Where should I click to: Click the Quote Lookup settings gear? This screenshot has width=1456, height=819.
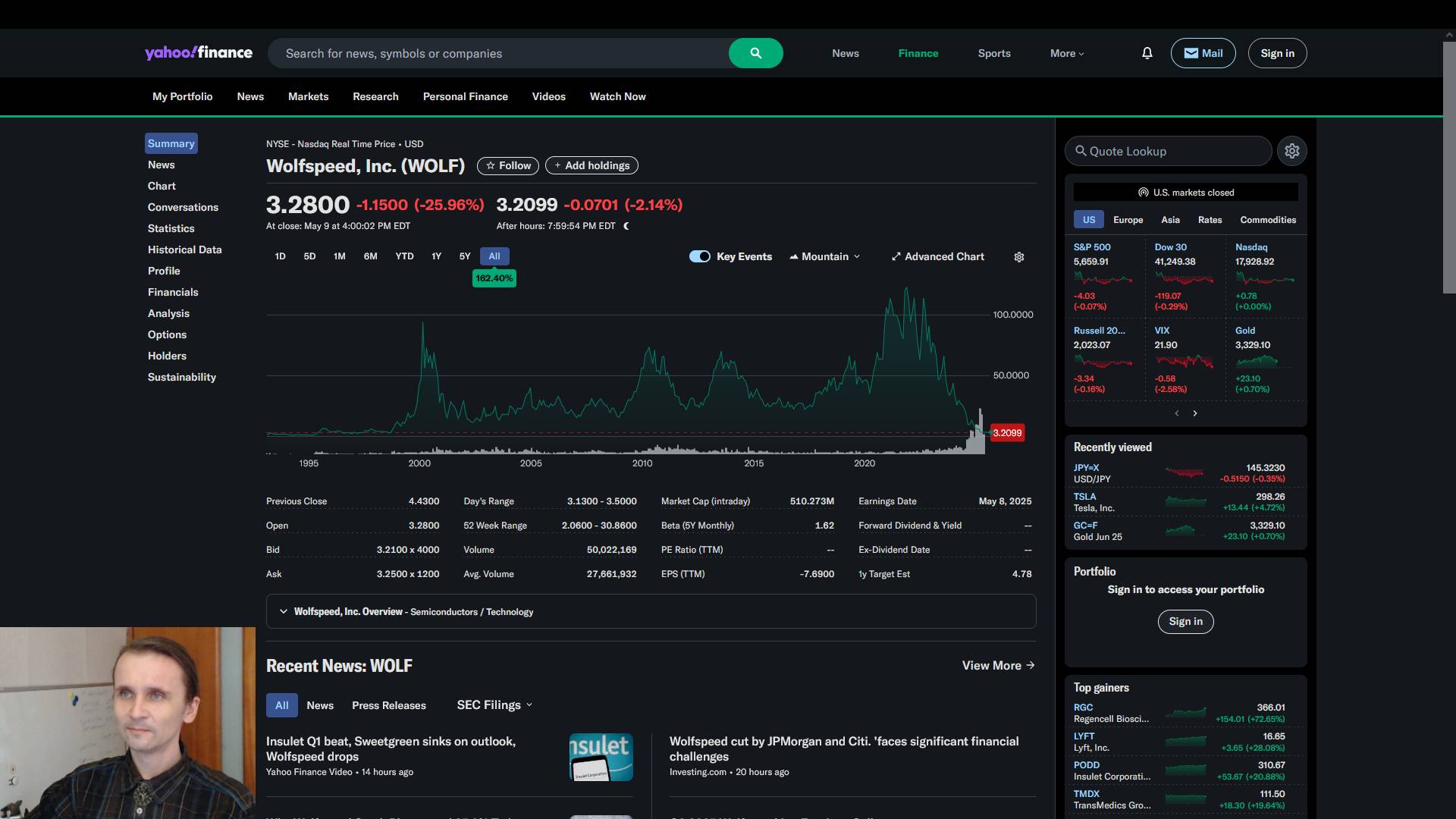1291,151
